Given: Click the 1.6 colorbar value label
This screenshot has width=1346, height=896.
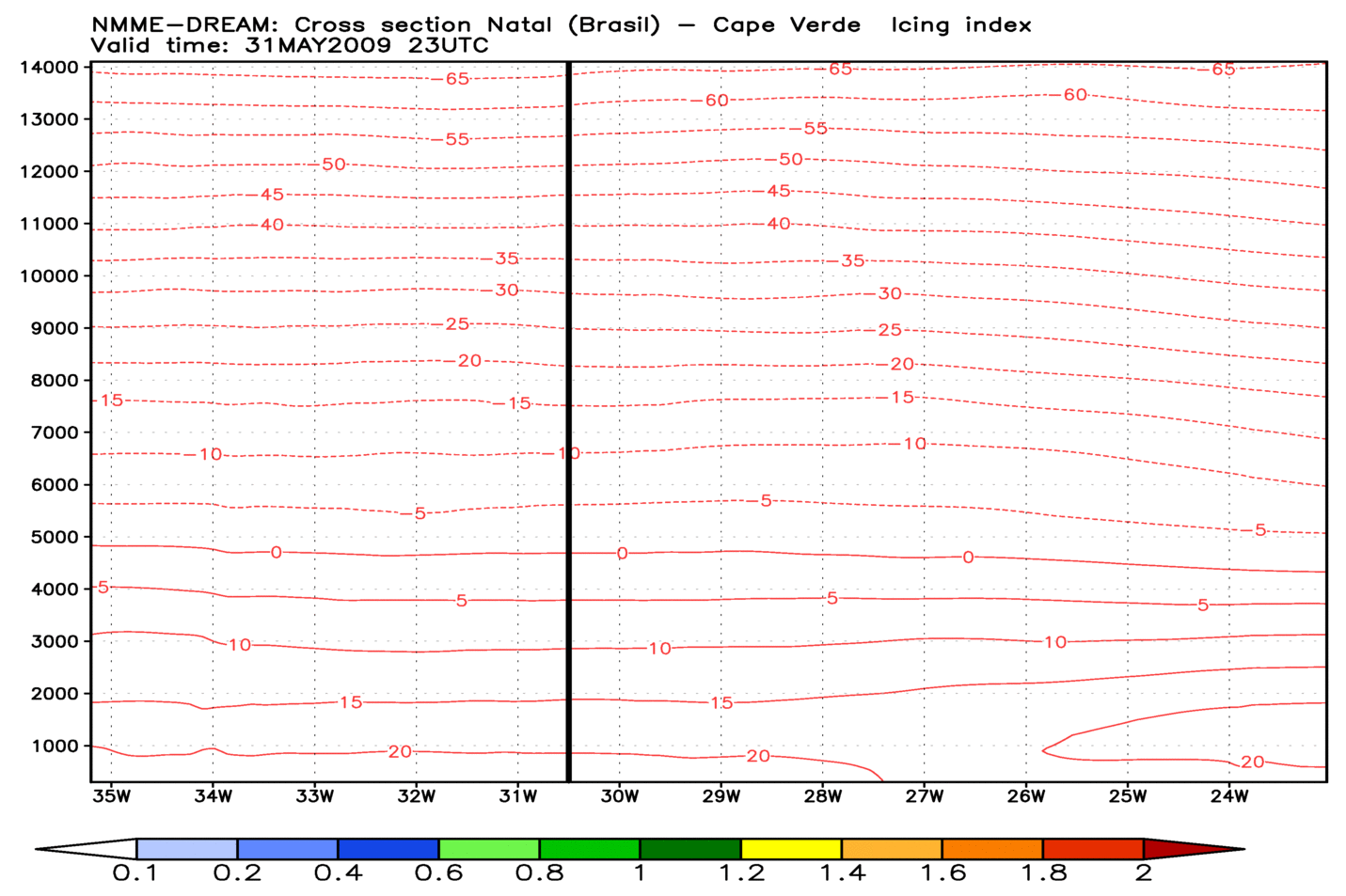Looking at the screenshot, I should pos(942,873).
